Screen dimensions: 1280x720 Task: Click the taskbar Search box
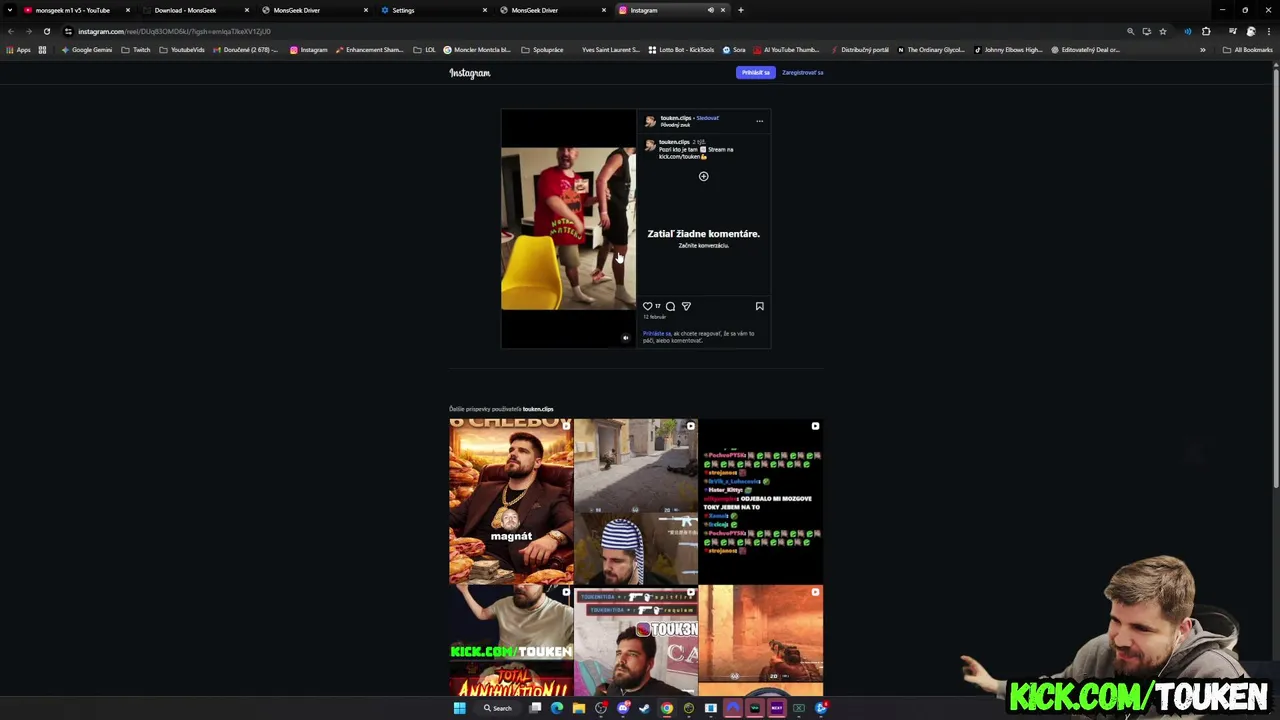[x=498, y=708]
